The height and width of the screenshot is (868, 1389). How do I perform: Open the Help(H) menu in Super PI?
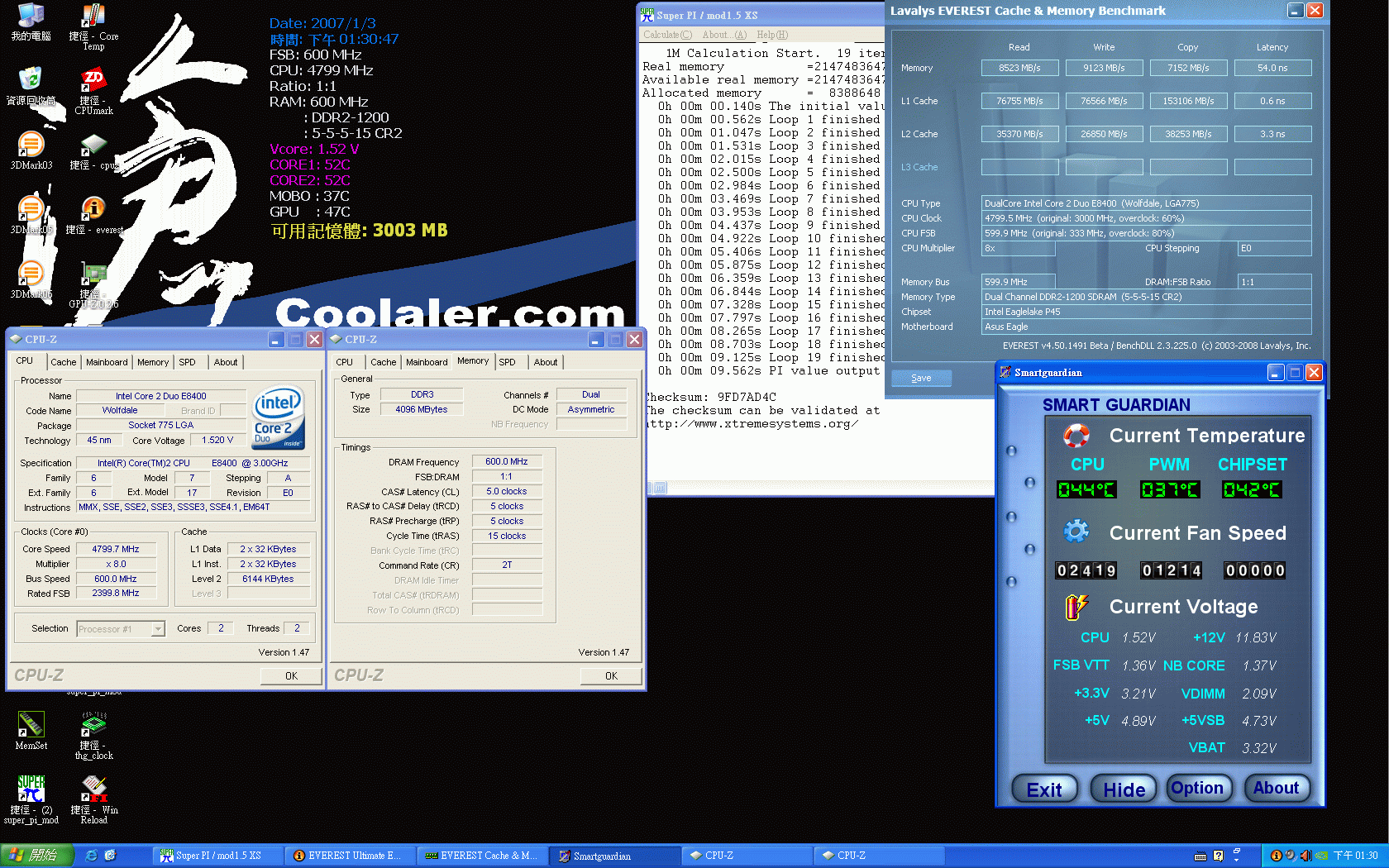click(772, 35)
